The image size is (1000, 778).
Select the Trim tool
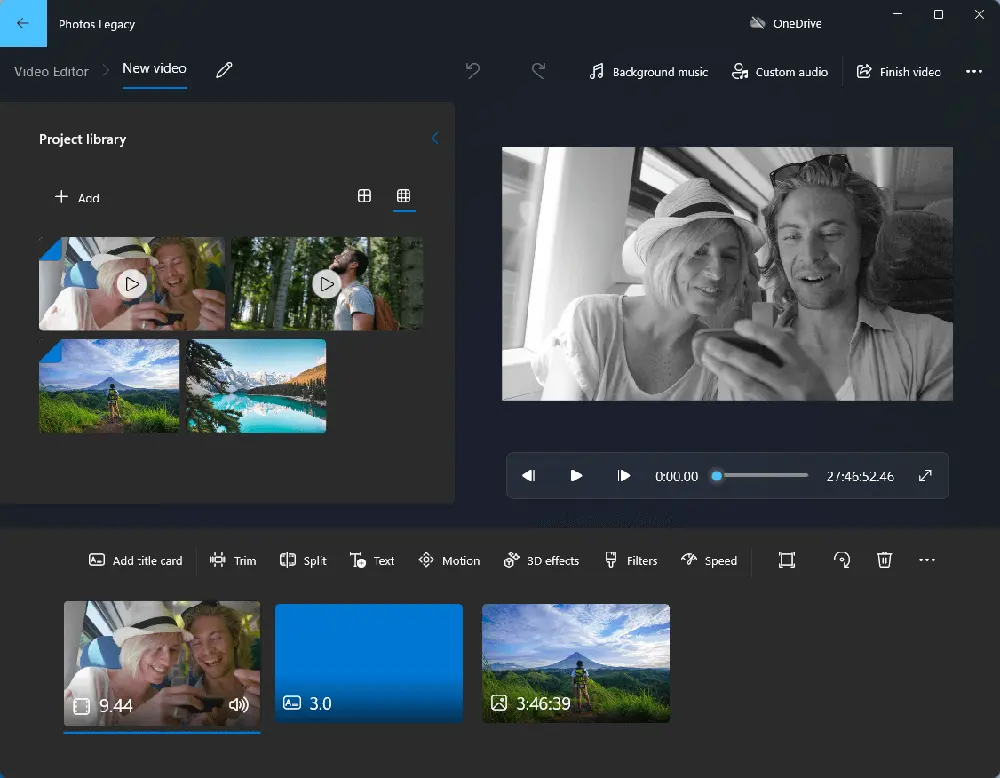pyautogui.click(x=232, y=560)
